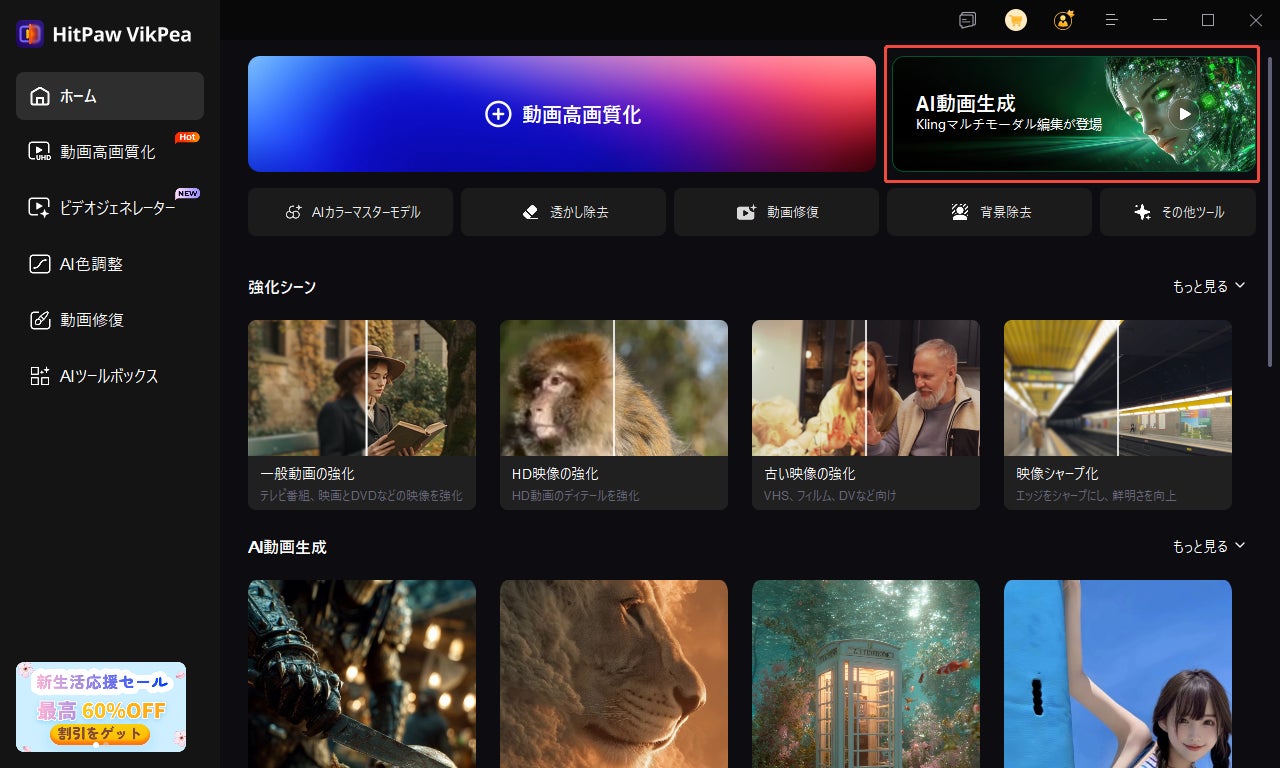Open その他ツール sparkle button
The height and width of the screenshot is (768, 1280).
tap(1178, 212)
